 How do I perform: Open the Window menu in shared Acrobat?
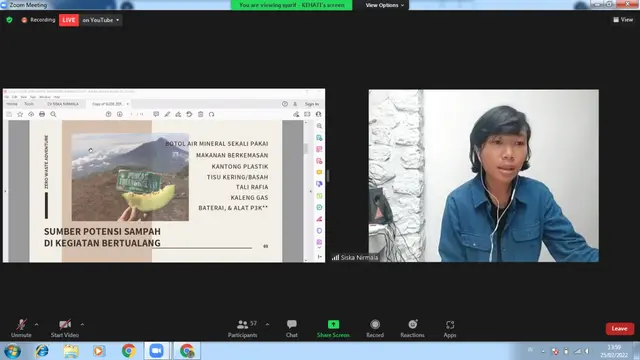tap(44, 97)
